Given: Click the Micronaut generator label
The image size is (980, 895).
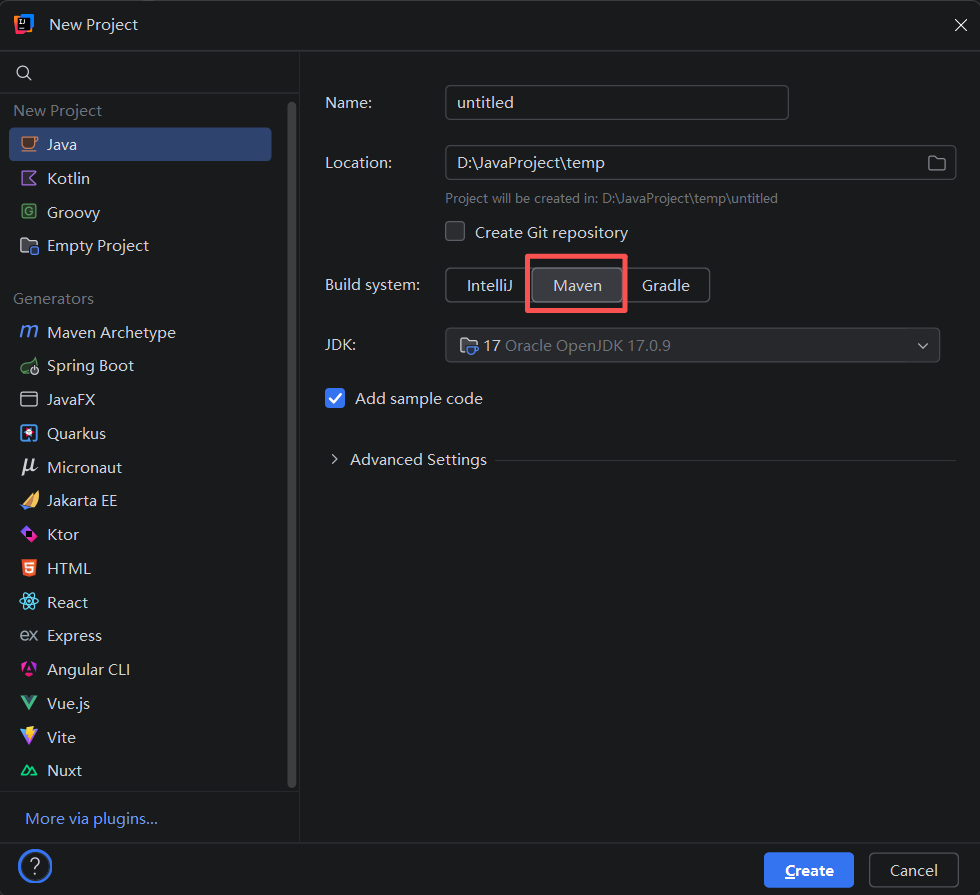Looking at the screenshot, I should coord(84,468).
